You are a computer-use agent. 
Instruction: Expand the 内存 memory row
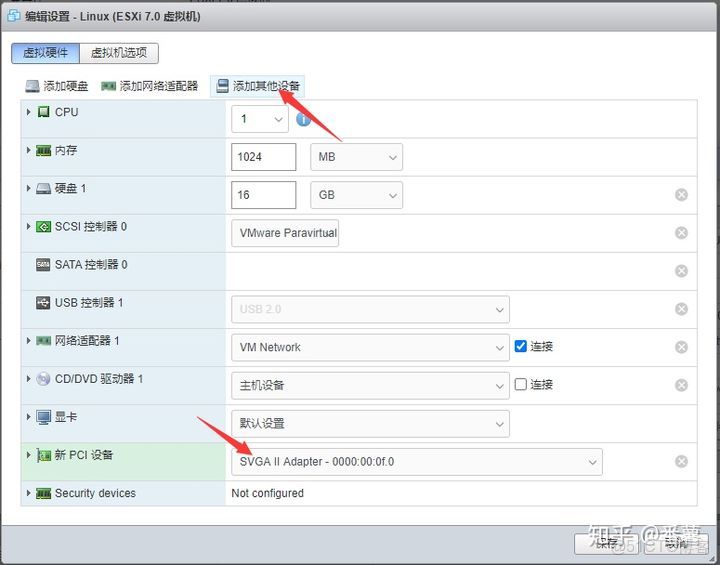(28, 150)
